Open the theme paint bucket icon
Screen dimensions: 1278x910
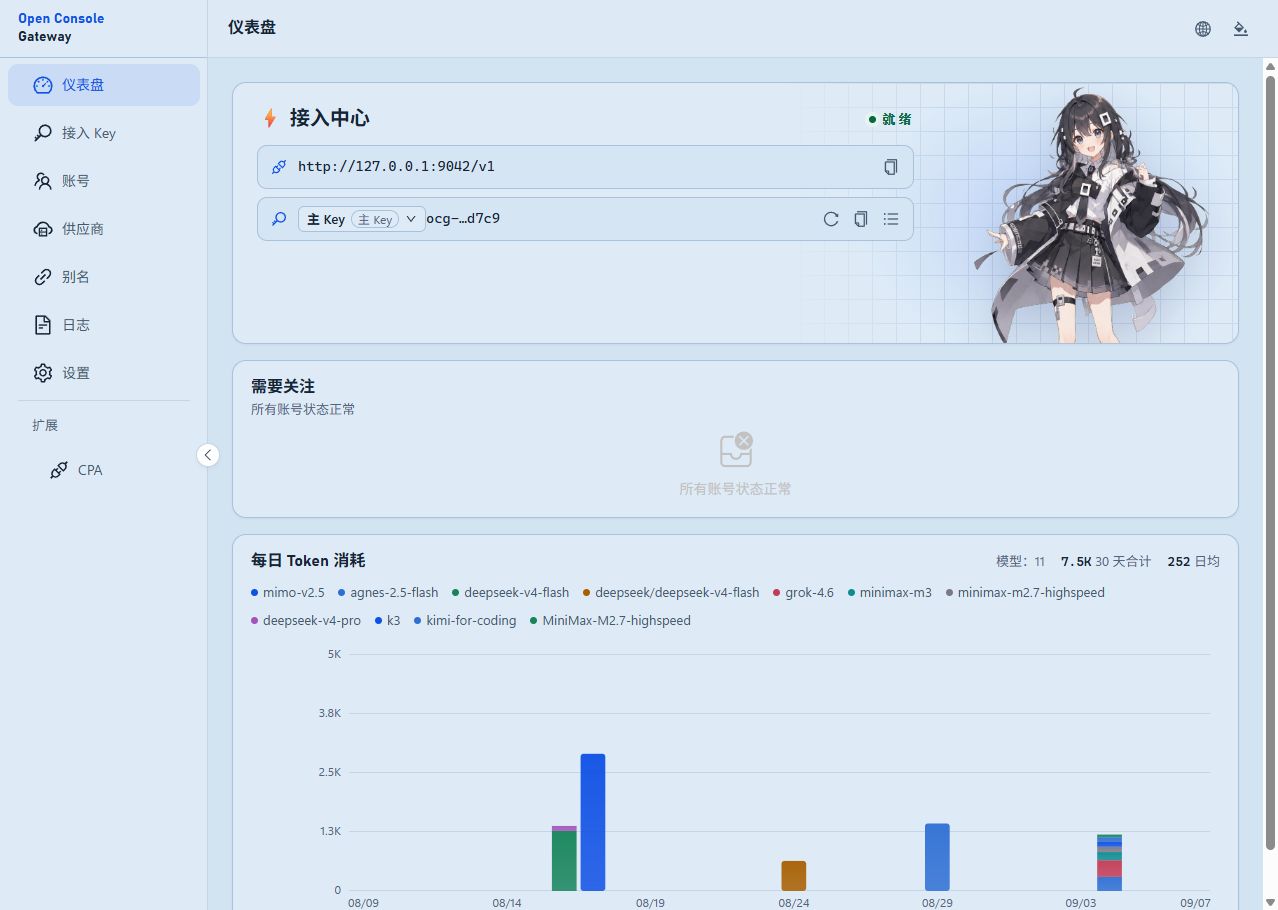(x=1241, y=29)
